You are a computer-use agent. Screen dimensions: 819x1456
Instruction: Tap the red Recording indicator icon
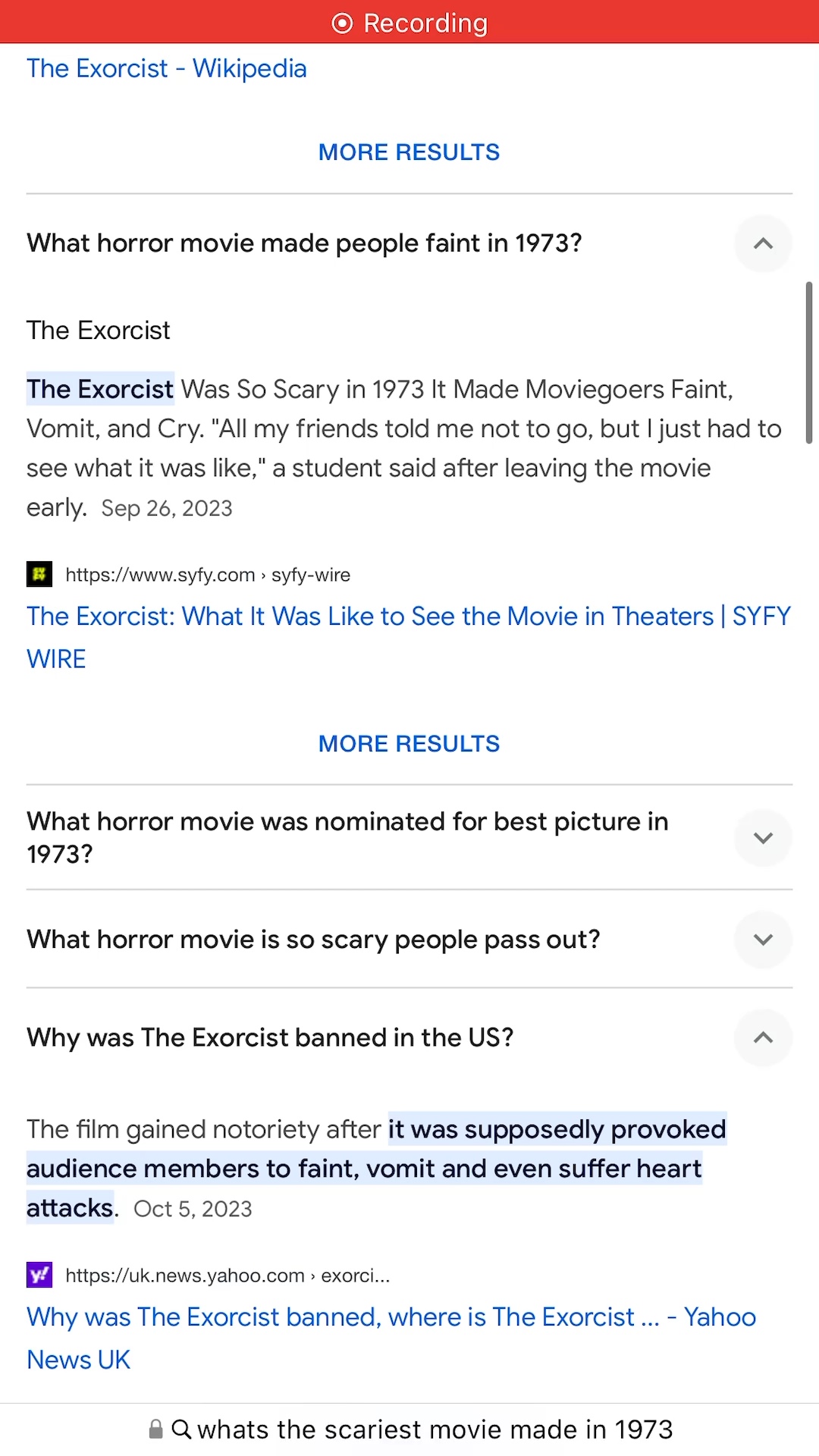point(343,24)
